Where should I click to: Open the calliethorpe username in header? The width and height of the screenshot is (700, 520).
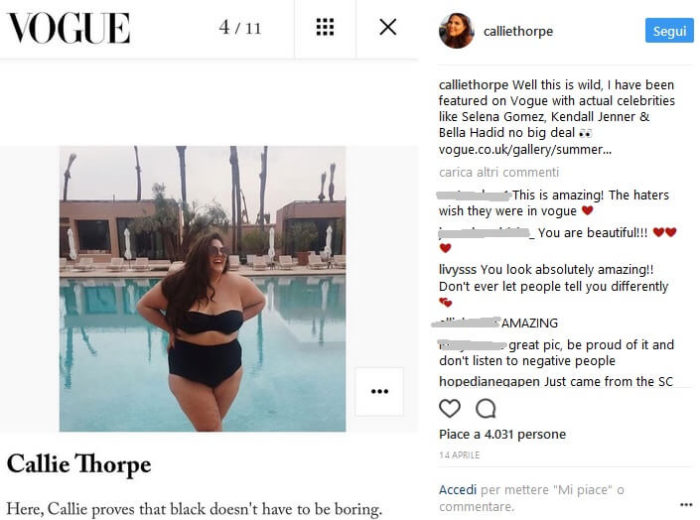pyautogui.click(x=518, y=31)
